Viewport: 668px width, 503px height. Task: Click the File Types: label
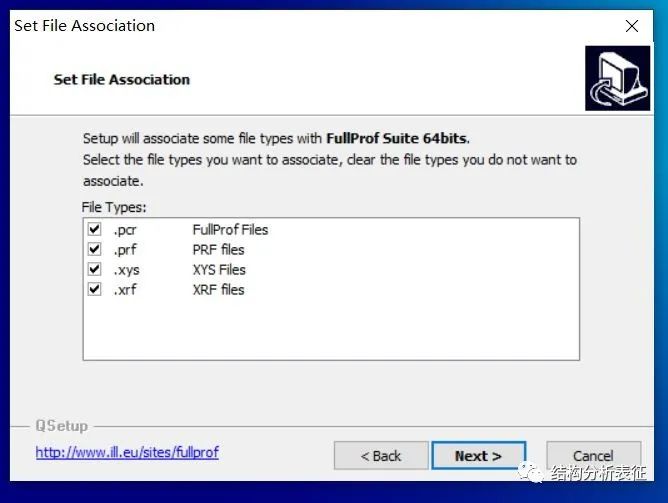[x=114, y=207]
